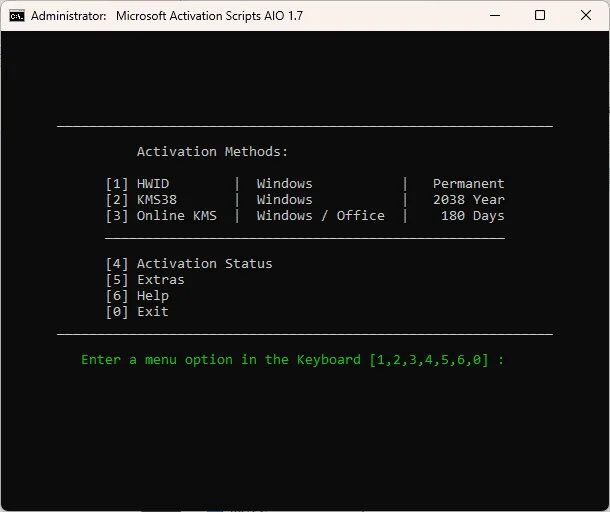Click the [4] Activation Status line

tap(189, 264)
